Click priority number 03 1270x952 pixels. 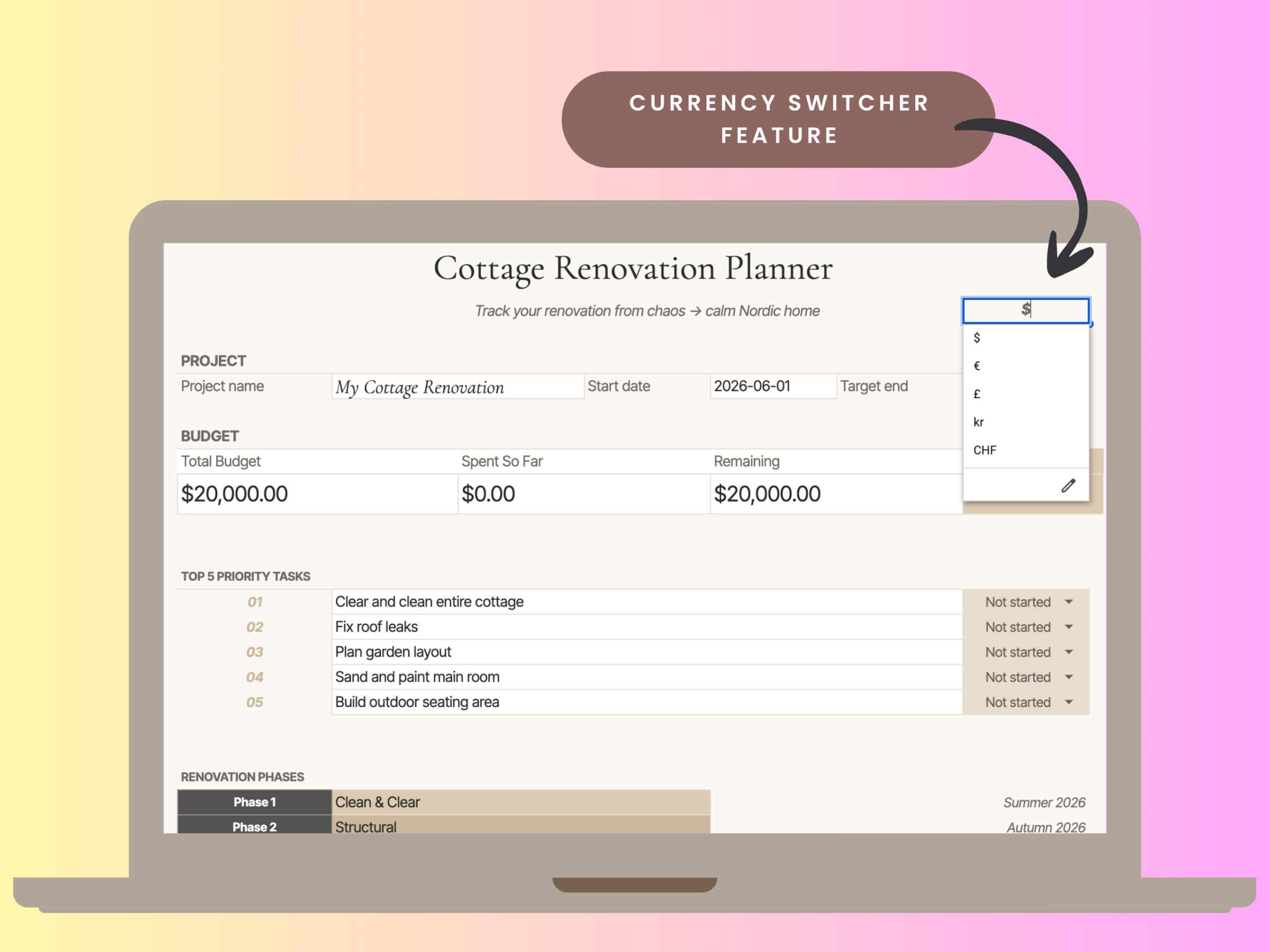(x=255, y=653)
